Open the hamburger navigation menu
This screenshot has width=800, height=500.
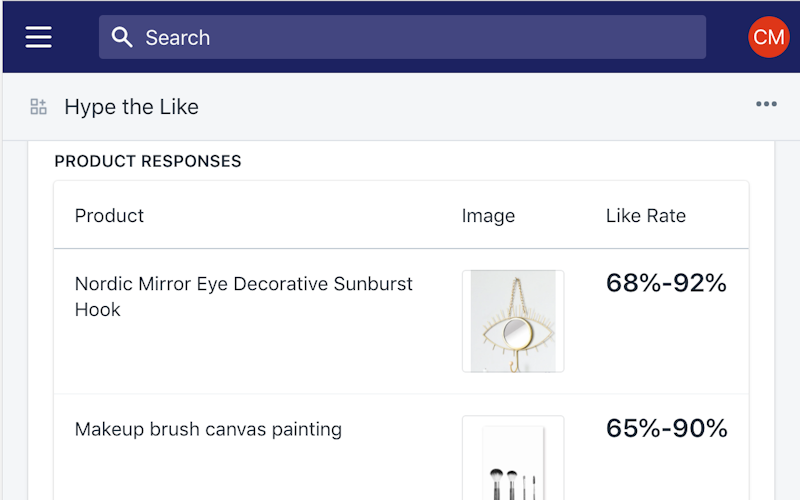[39, 37]
